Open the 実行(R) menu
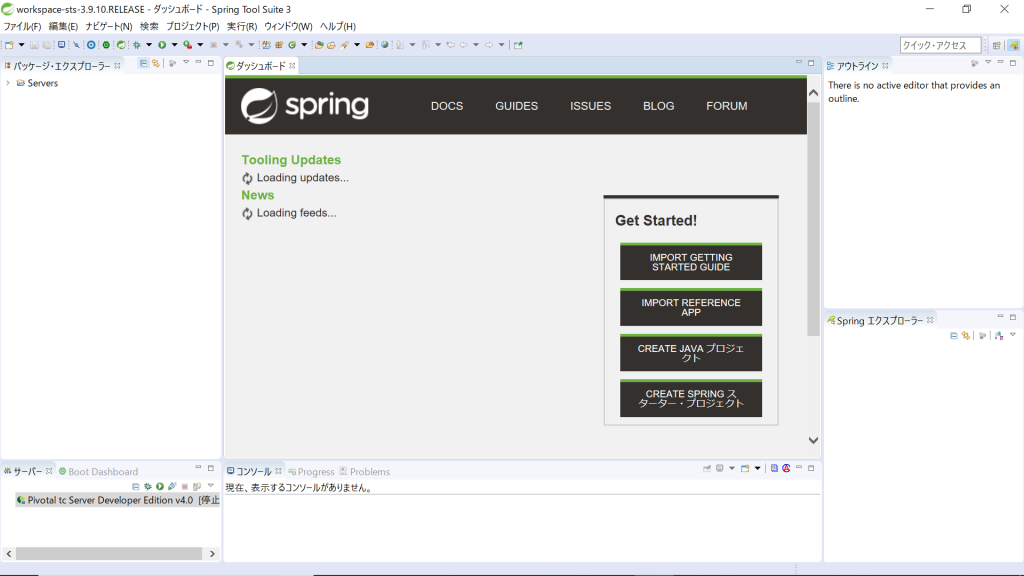 (242, 27)
